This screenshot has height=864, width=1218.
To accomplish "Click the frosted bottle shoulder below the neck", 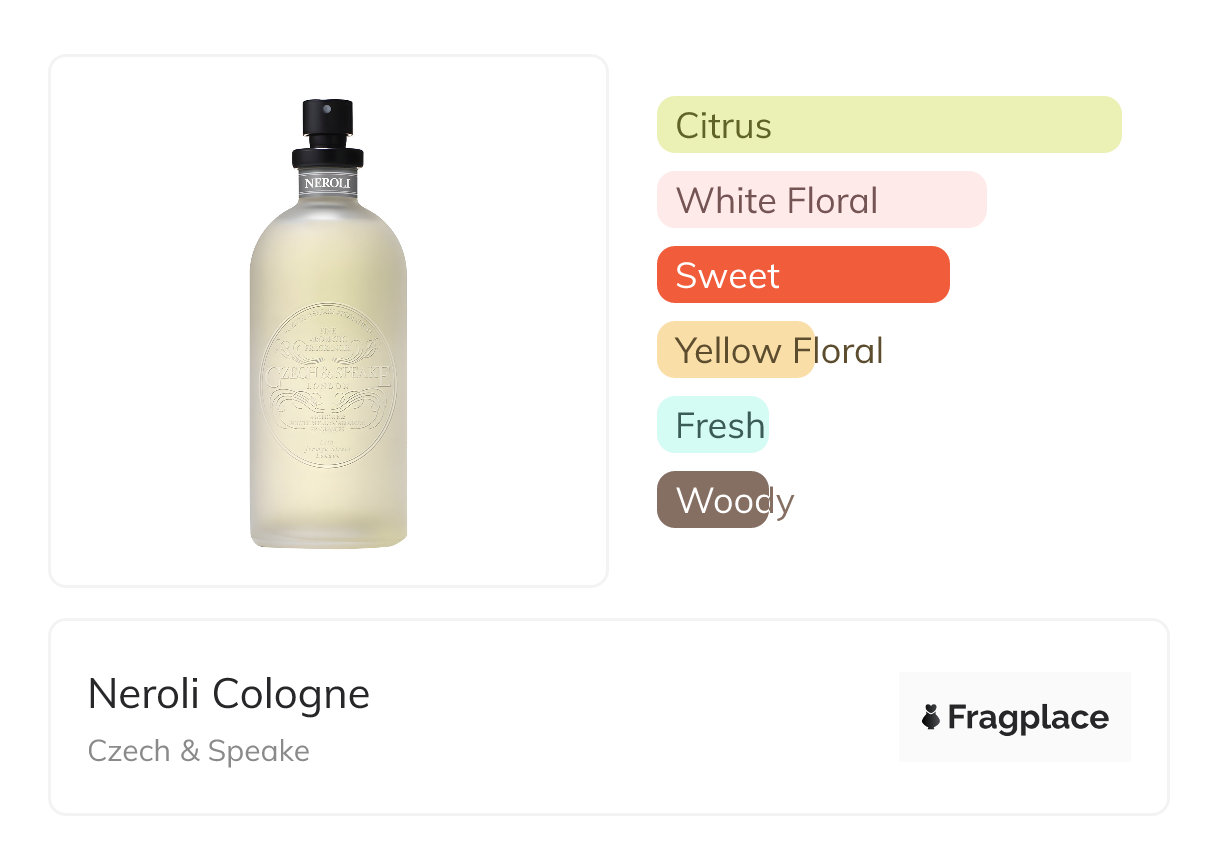I will 328,225.
